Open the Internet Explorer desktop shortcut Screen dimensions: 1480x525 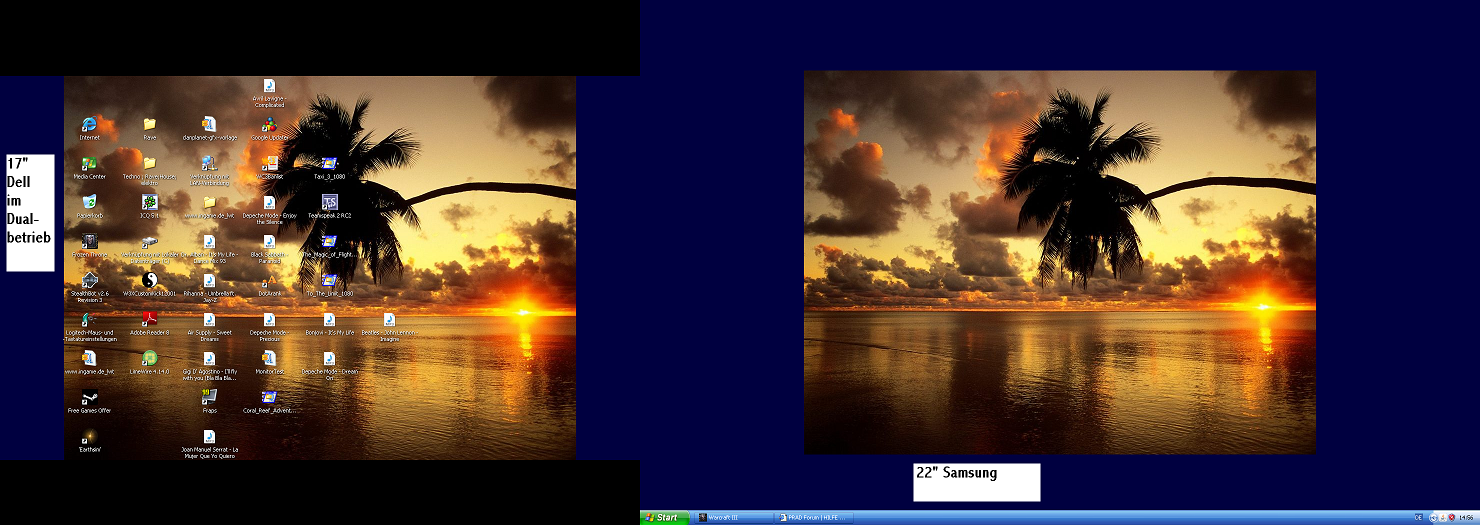pos(89,124)
